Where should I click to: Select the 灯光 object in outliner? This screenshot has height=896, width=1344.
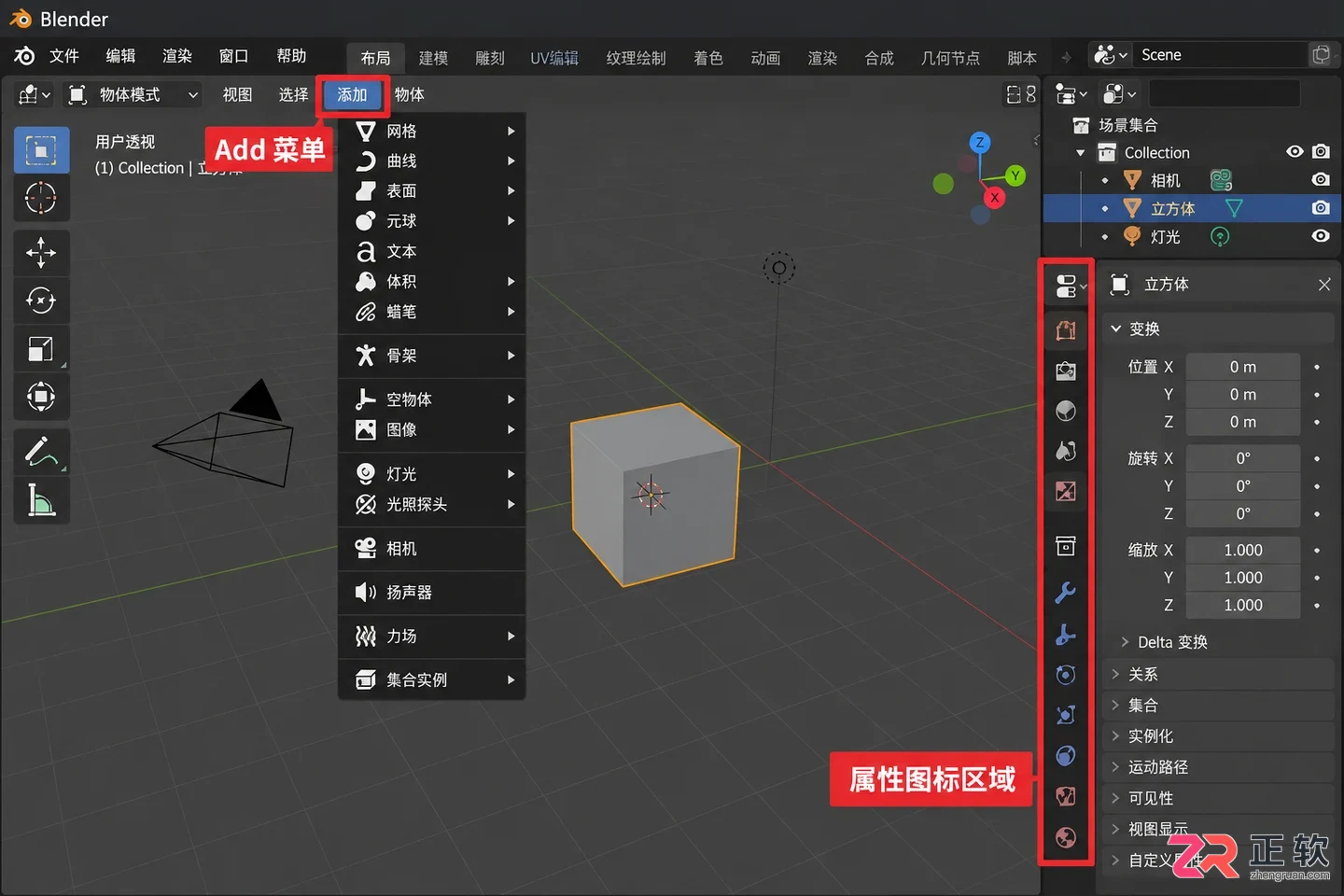(x=1166, y=236)
